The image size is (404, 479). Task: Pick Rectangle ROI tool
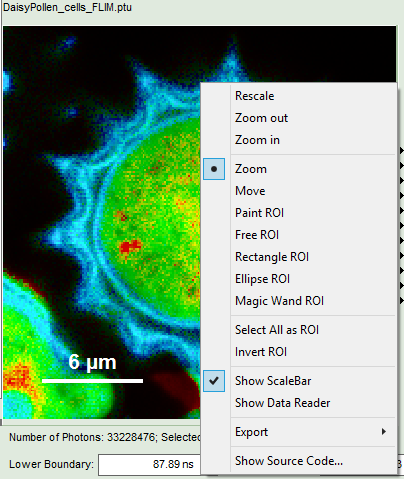[x=272, y=257]
